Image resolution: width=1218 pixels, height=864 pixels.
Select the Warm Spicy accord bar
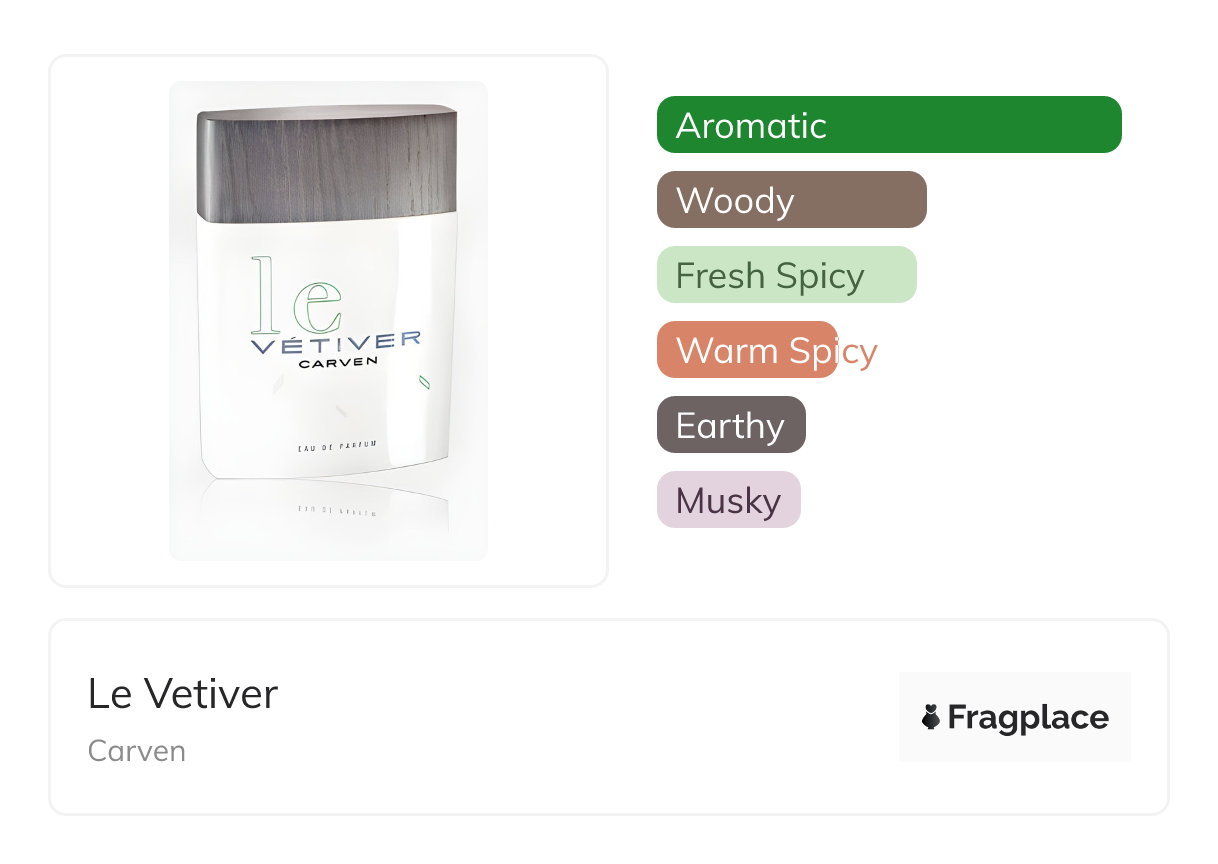coord(747,350)
